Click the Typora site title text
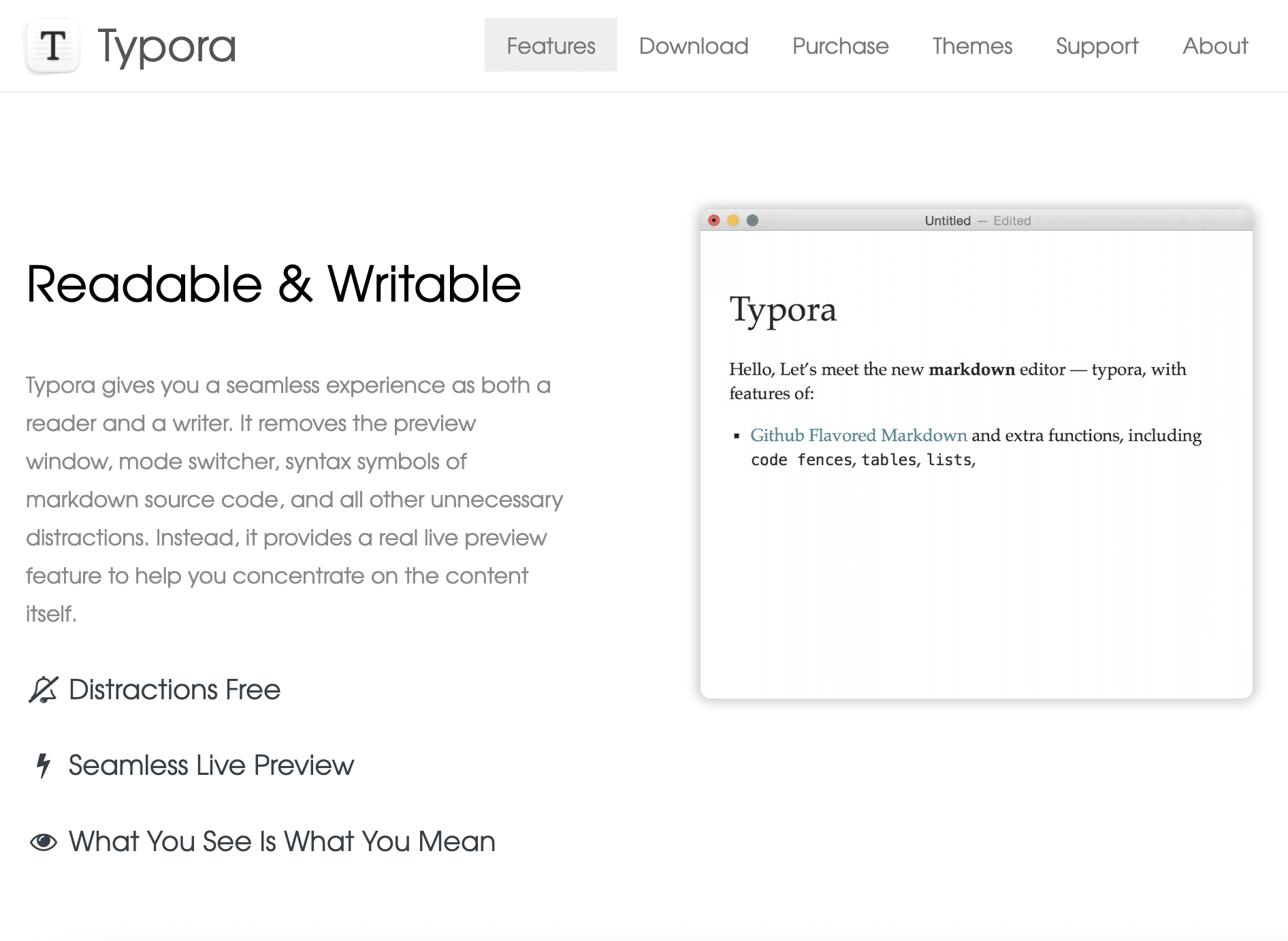Screen dimensions: 1288x941 tap(167, 46)
